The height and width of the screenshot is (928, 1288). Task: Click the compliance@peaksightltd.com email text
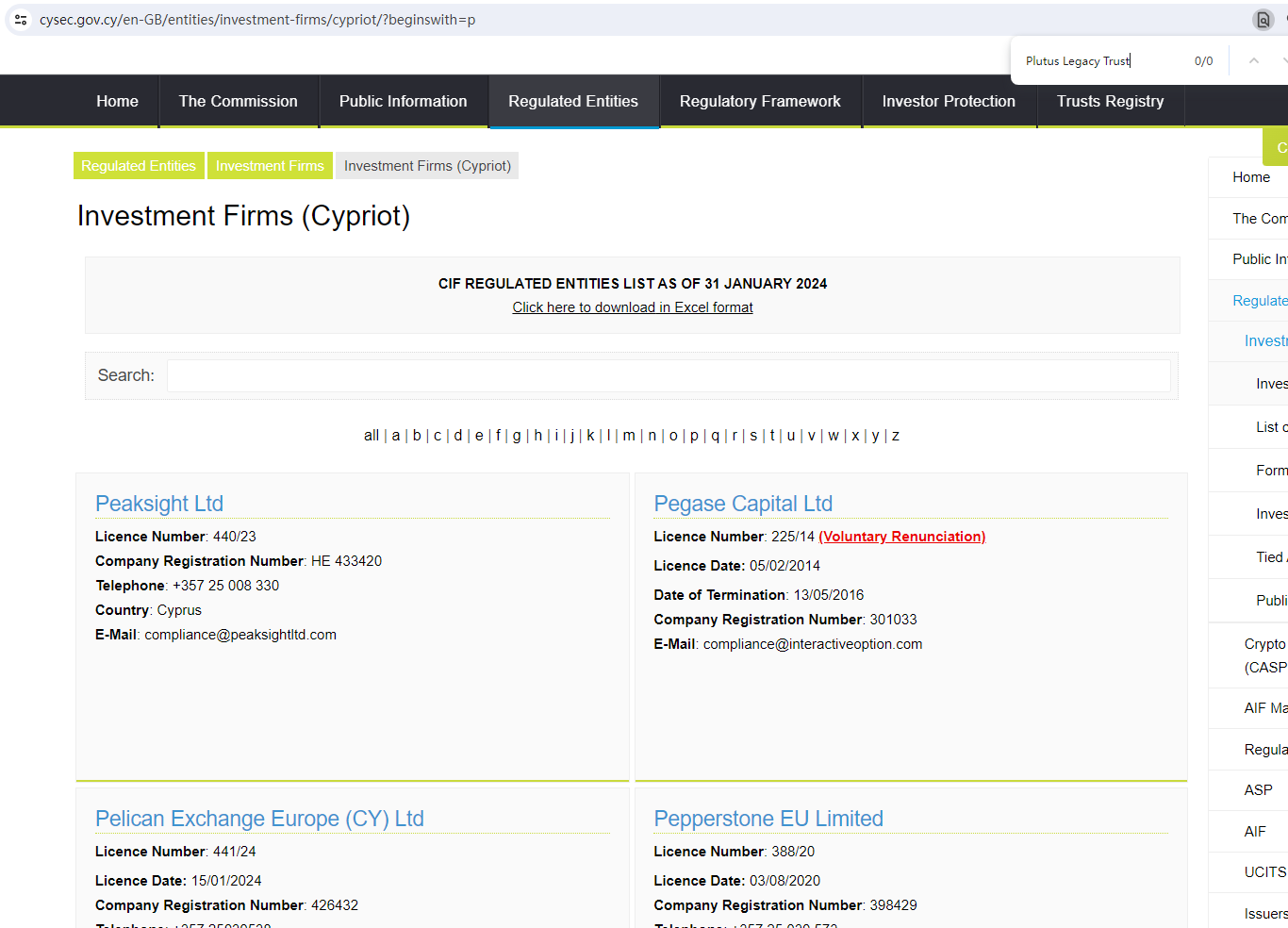240,635
